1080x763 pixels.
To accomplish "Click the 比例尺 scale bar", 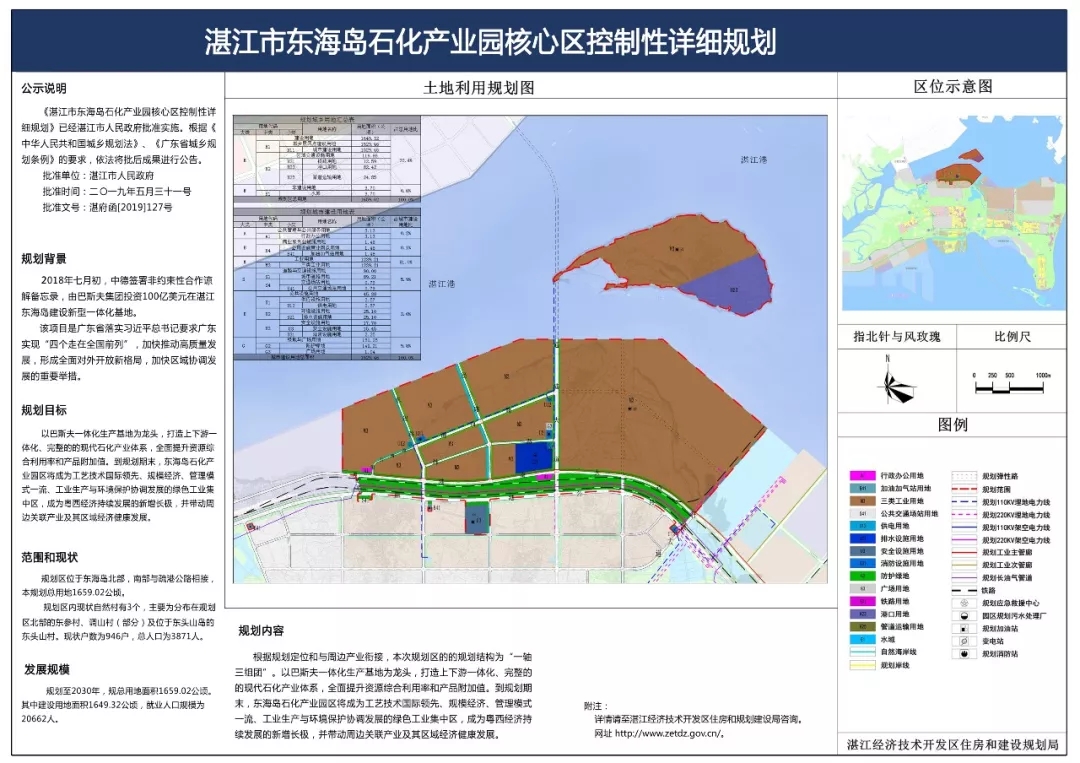I will [1011, 384].
